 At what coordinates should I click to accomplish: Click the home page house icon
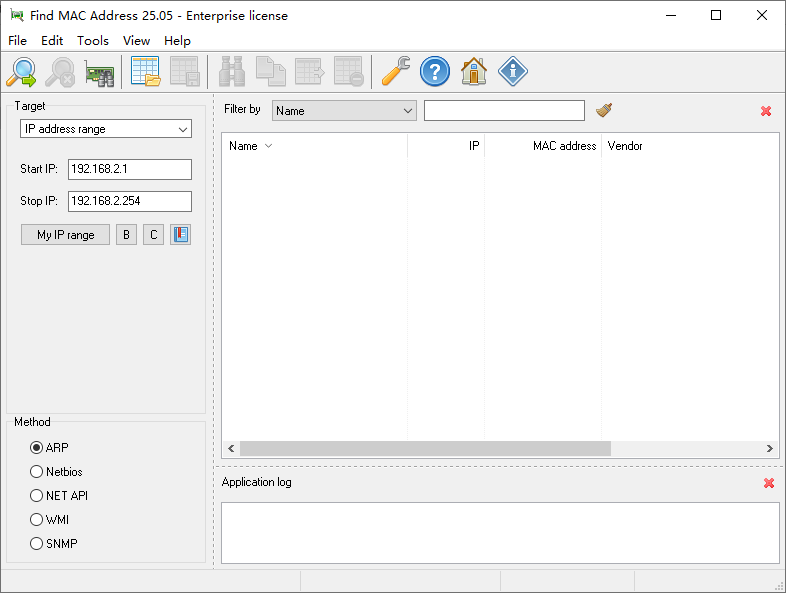[474, 71]
